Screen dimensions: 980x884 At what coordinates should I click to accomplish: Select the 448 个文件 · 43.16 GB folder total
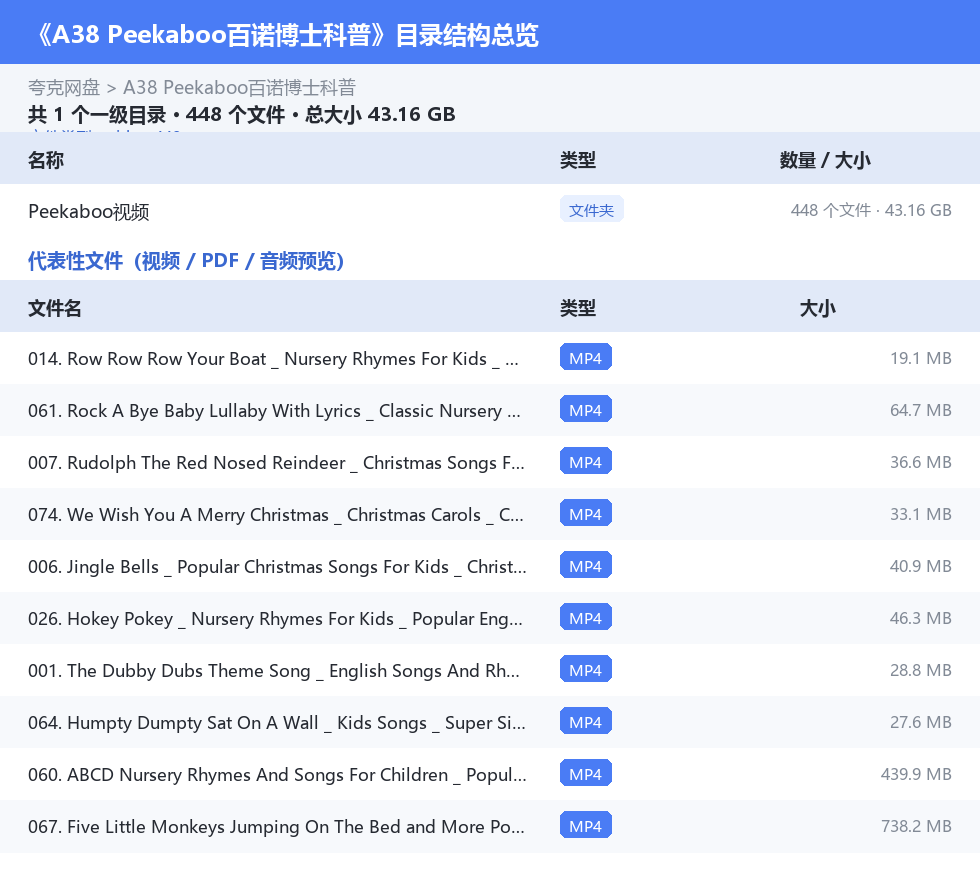click(871, 210)
